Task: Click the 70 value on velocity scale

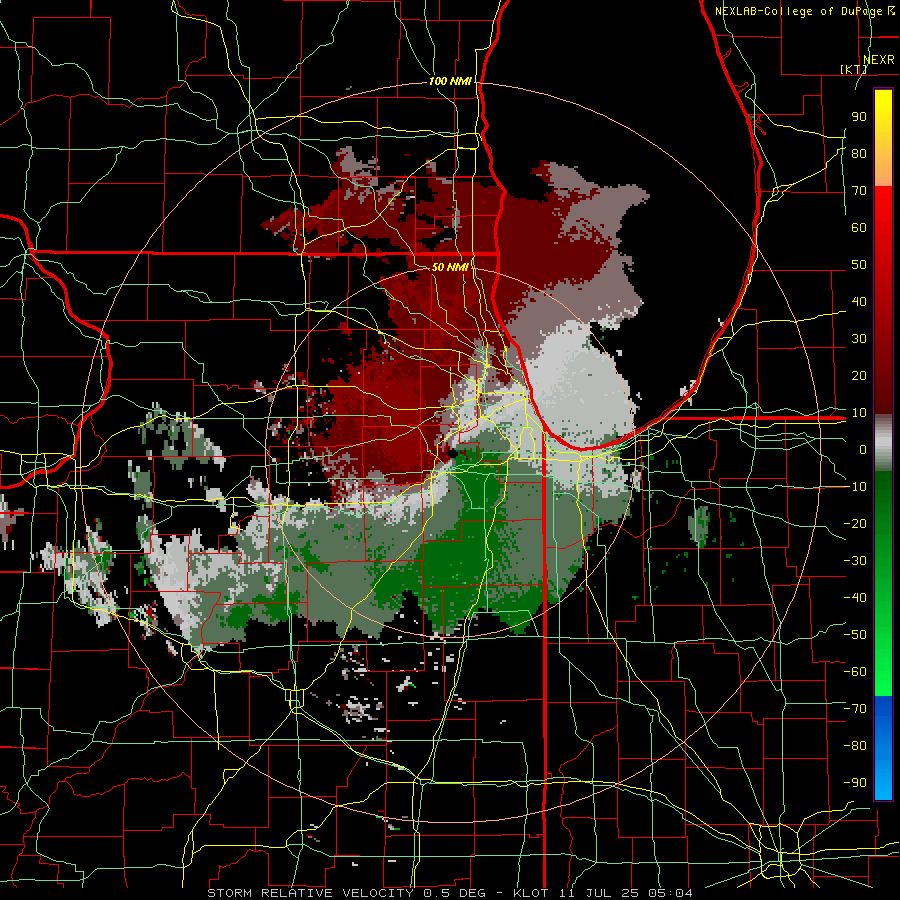Action: [x=859, y=191]
